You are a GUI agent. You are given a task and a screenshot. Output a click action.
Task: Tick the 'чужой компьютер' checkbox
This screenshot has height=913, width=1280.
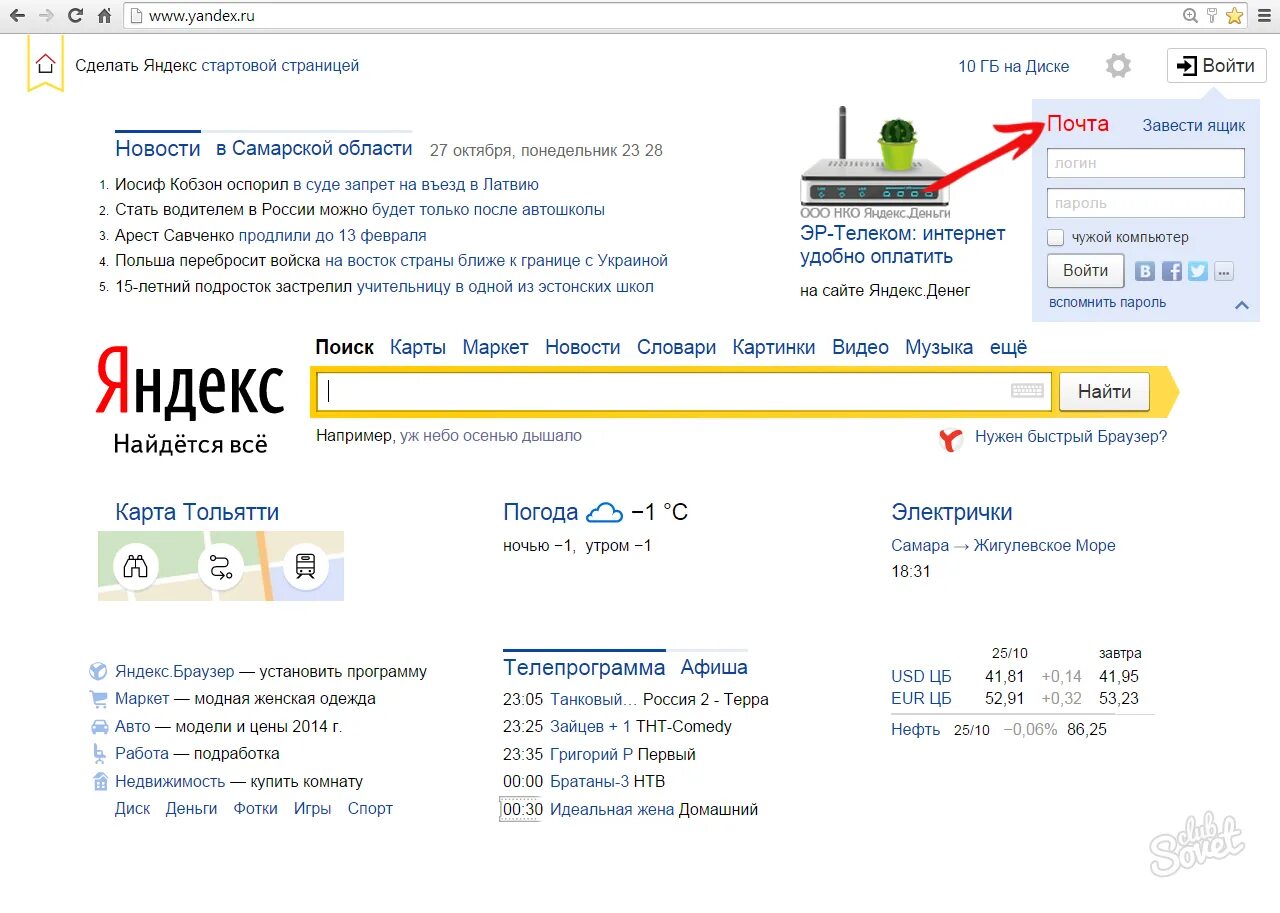(1055, 238)
